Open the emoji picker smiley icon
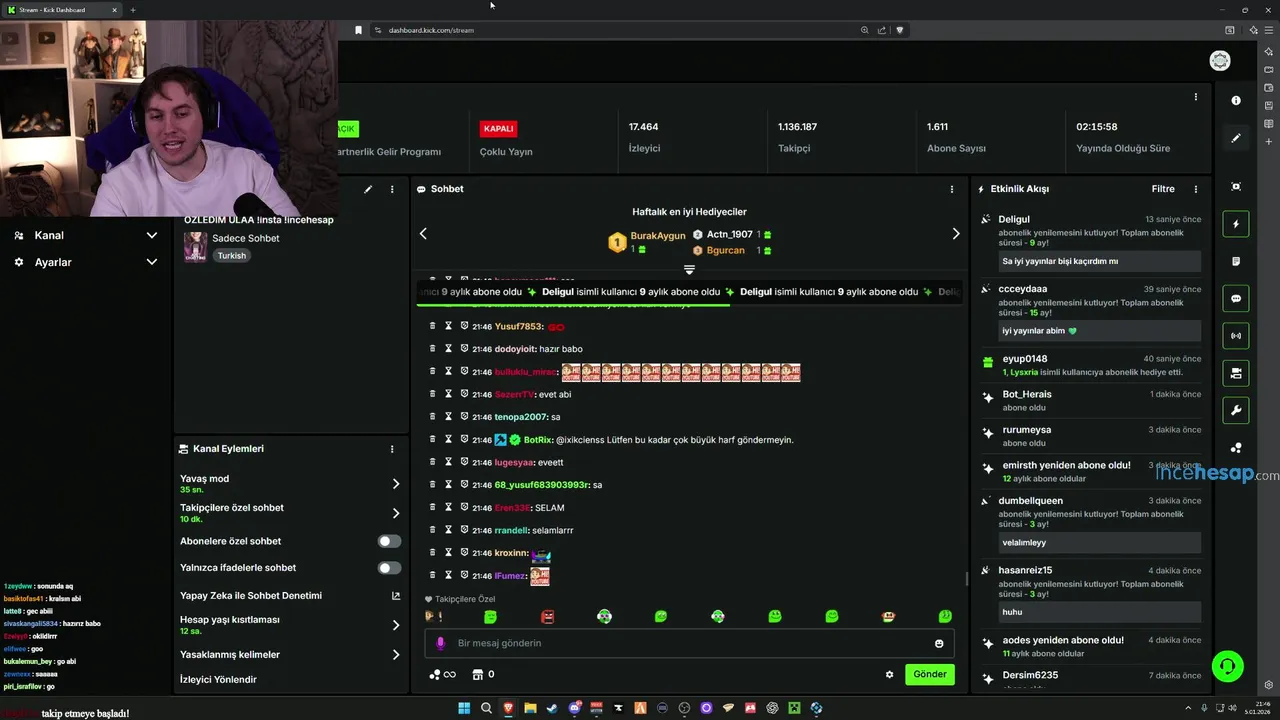The width and height of the screenshot is (1280, 720). click(x=939, y=644)
